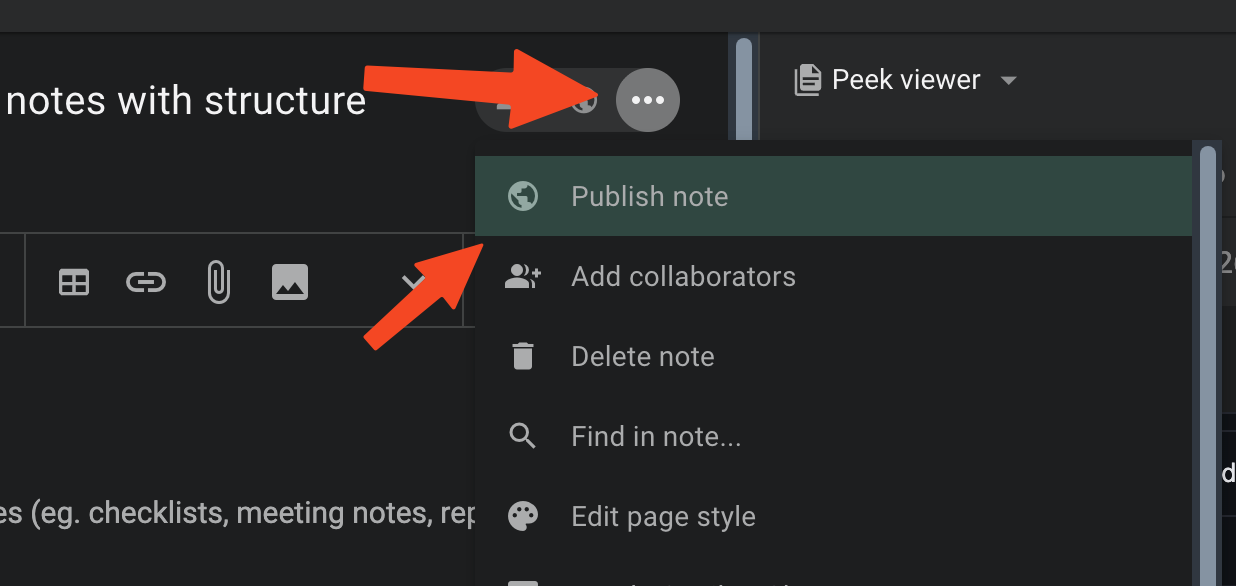The image size is (1236, 586).
Task: Choose Add collaborators in the menu
Action: (683, 277)
